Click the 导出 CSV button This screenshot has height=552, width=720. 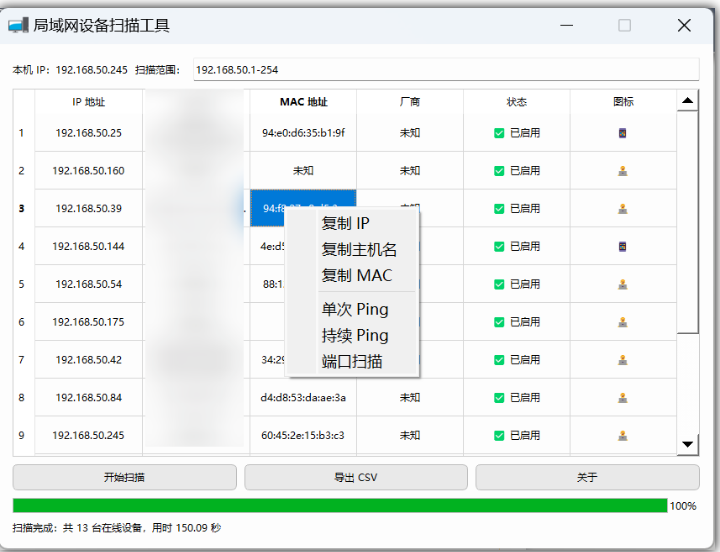355,477
